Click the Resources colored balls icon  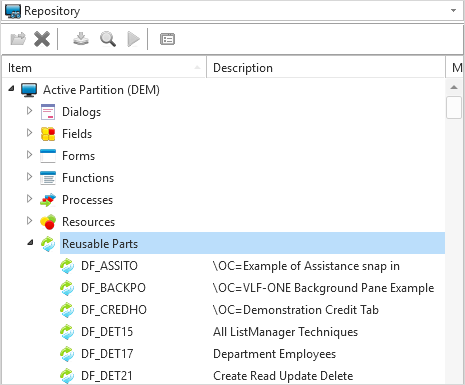[48, 222]
